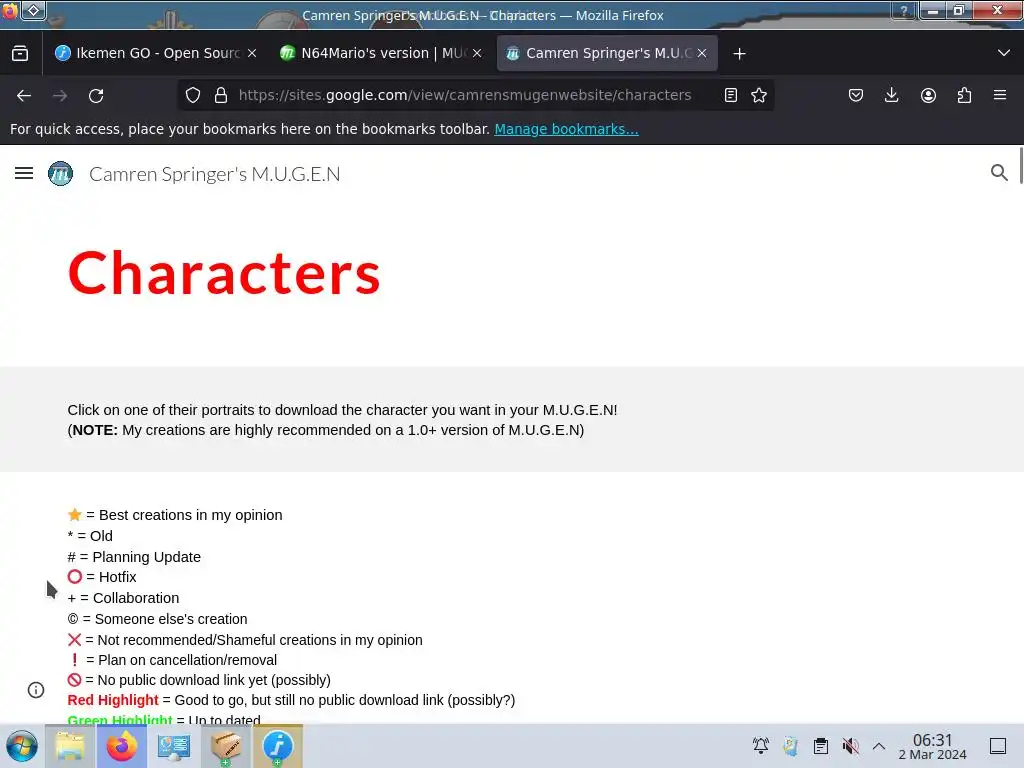This screenshot has width=1024, height=768.
Task: Open Camren Springer's M.U.G.E.N home title
Action: [x=214, y=174]
